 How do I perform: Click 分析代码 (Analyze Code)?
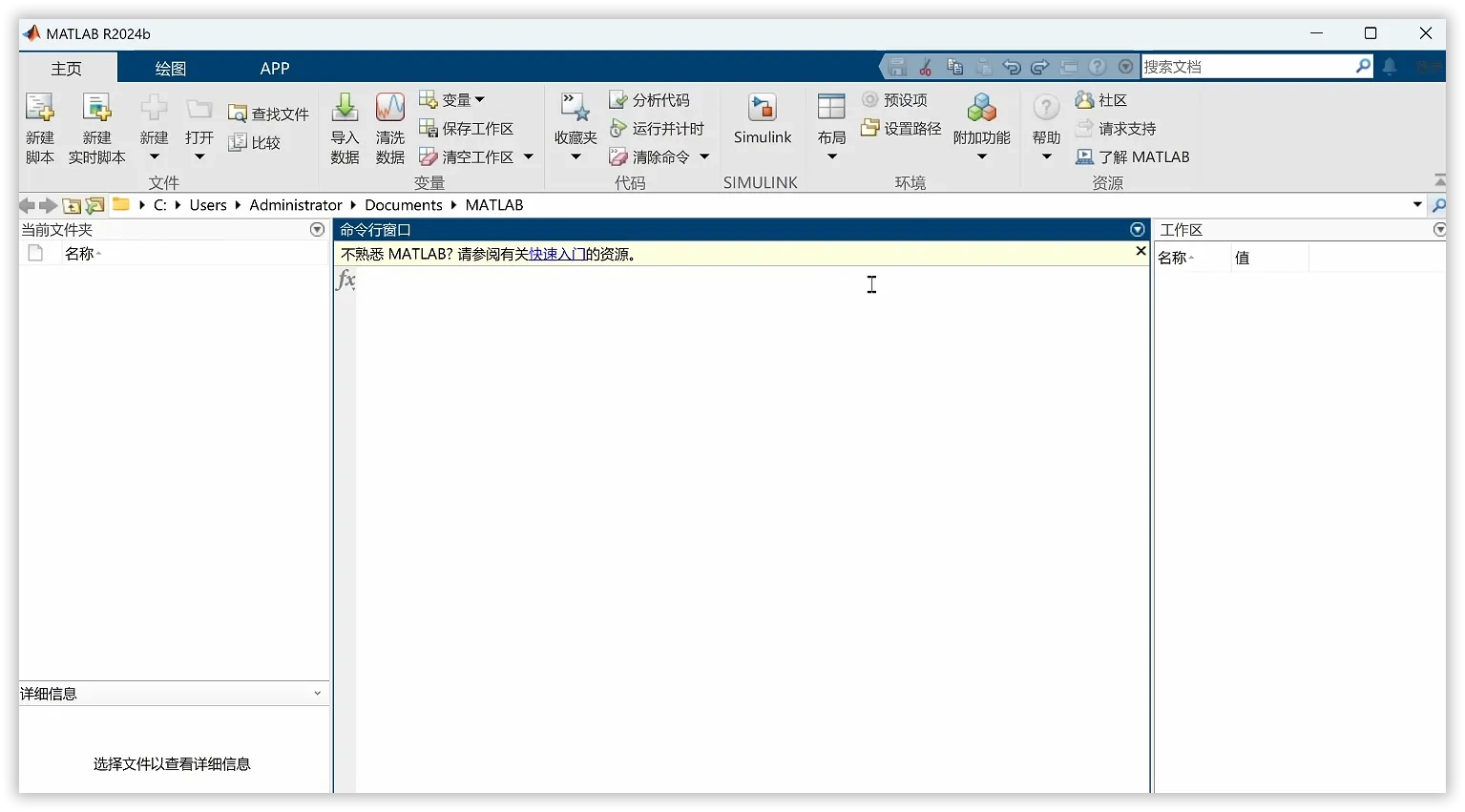pyautogui.click(x=649, y=99)
